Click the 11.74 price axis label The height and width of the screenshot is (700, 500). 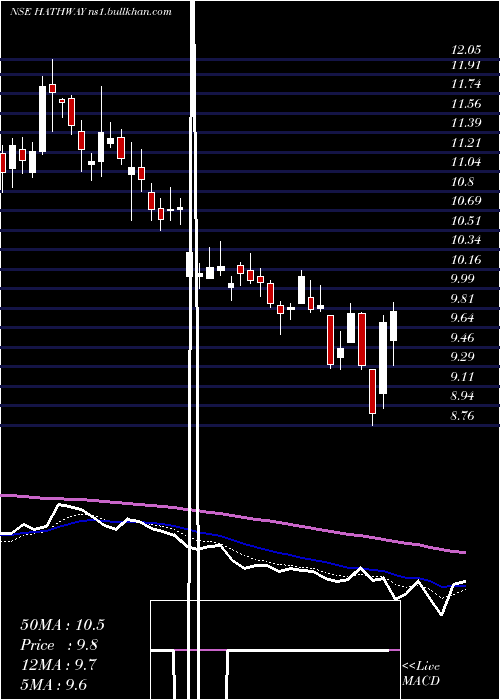[467, 84]
